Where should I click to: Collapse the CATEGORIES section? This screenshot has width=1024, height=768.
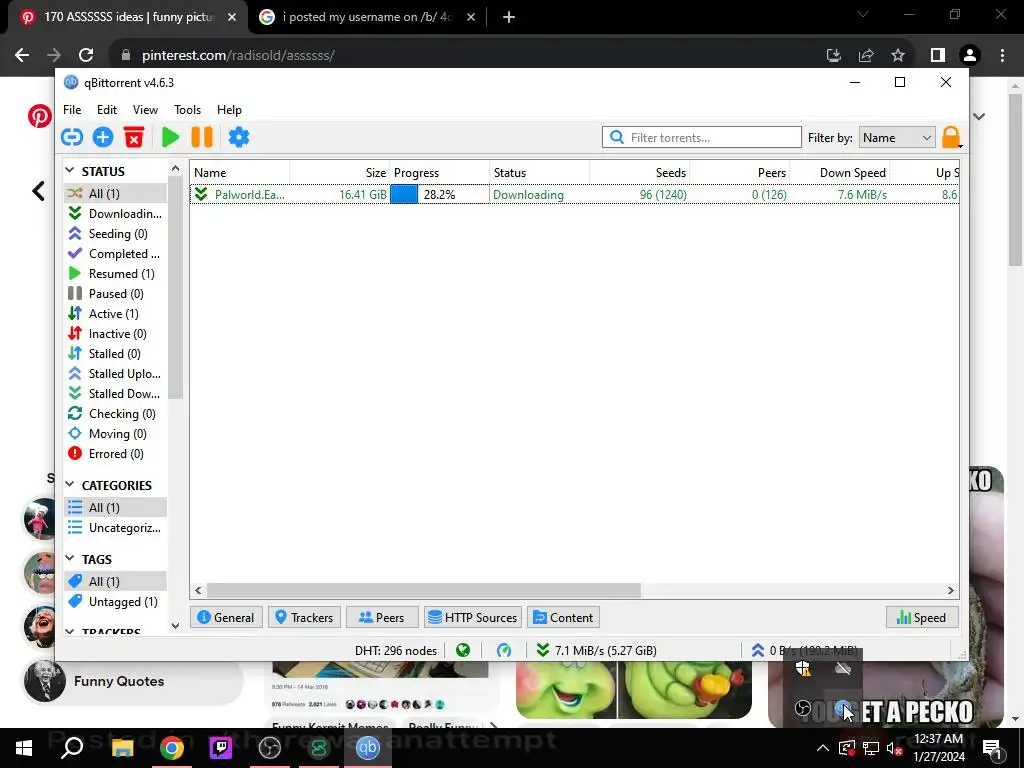(x=70, y=485)
